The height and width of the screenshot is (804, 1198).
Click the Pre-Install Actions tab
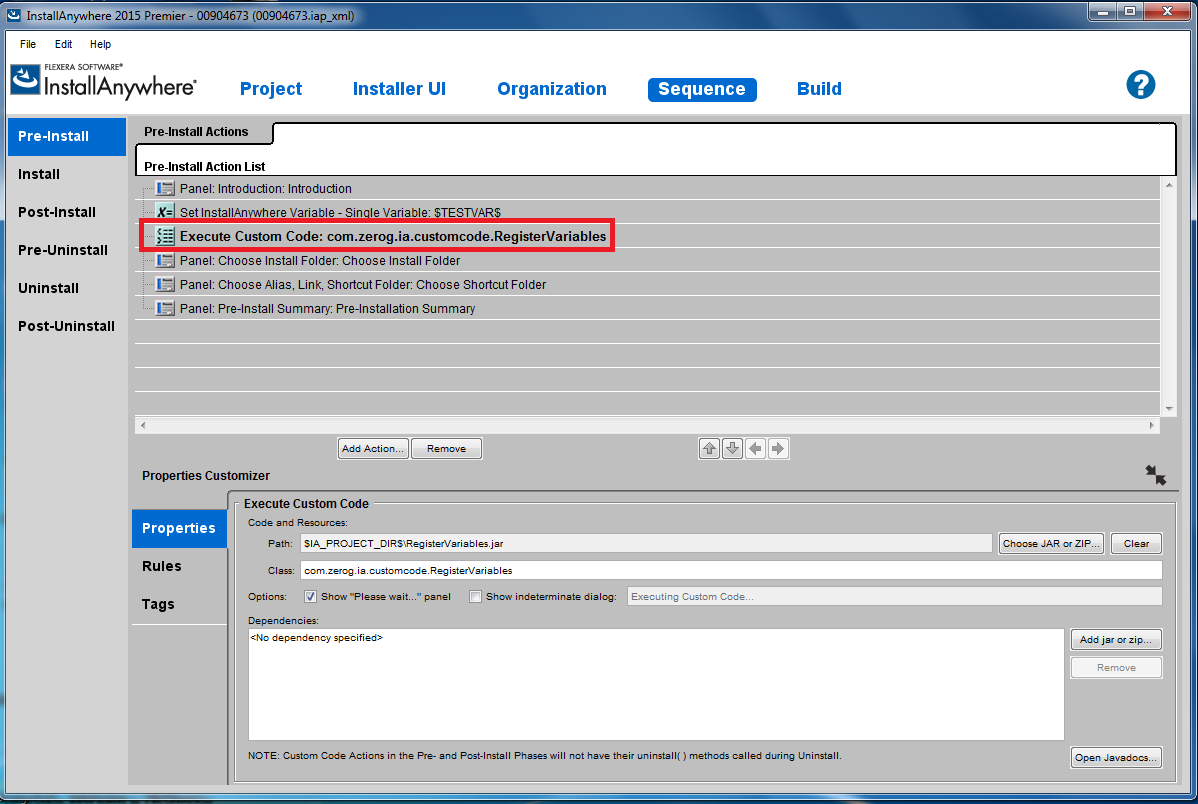(196, 131)
